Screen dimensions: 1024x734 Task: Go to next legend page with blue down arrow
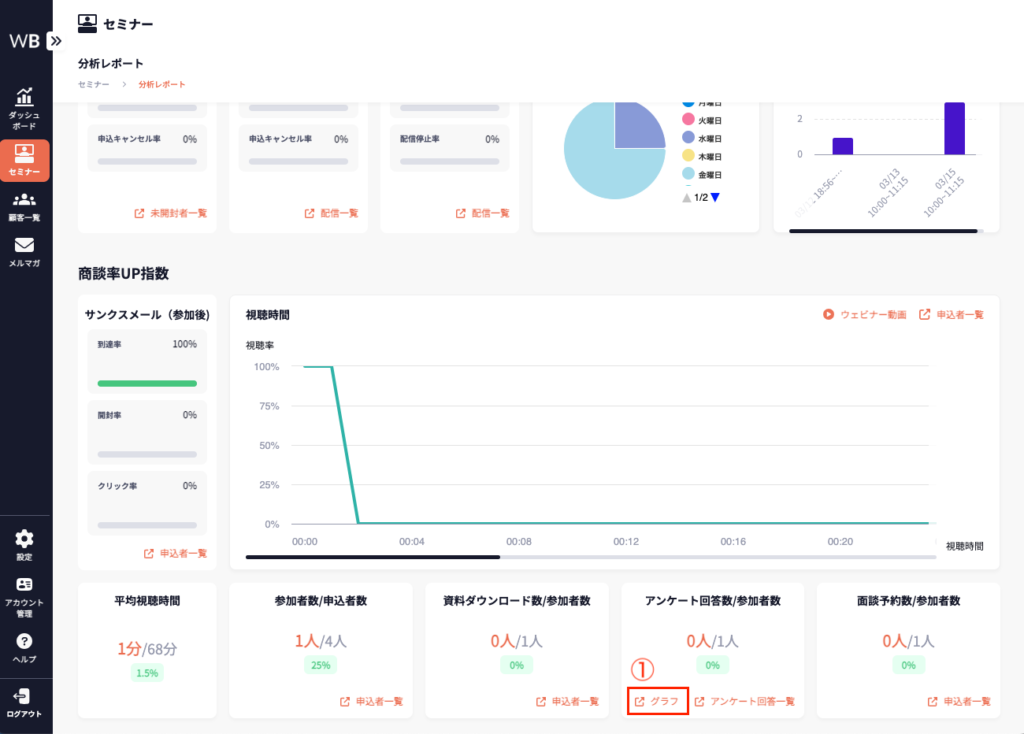tap(715, 197)
